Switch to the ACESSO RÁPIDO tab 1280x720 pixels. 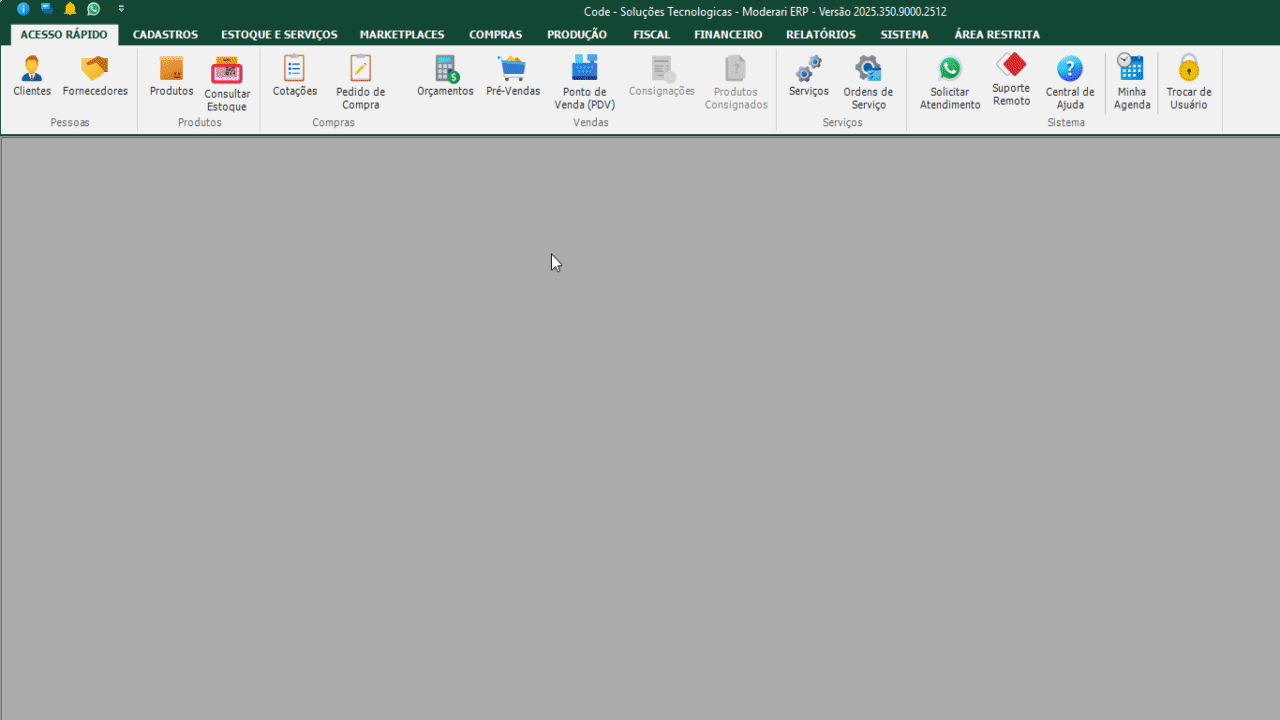pyautogui.click(x=64, y=34)
